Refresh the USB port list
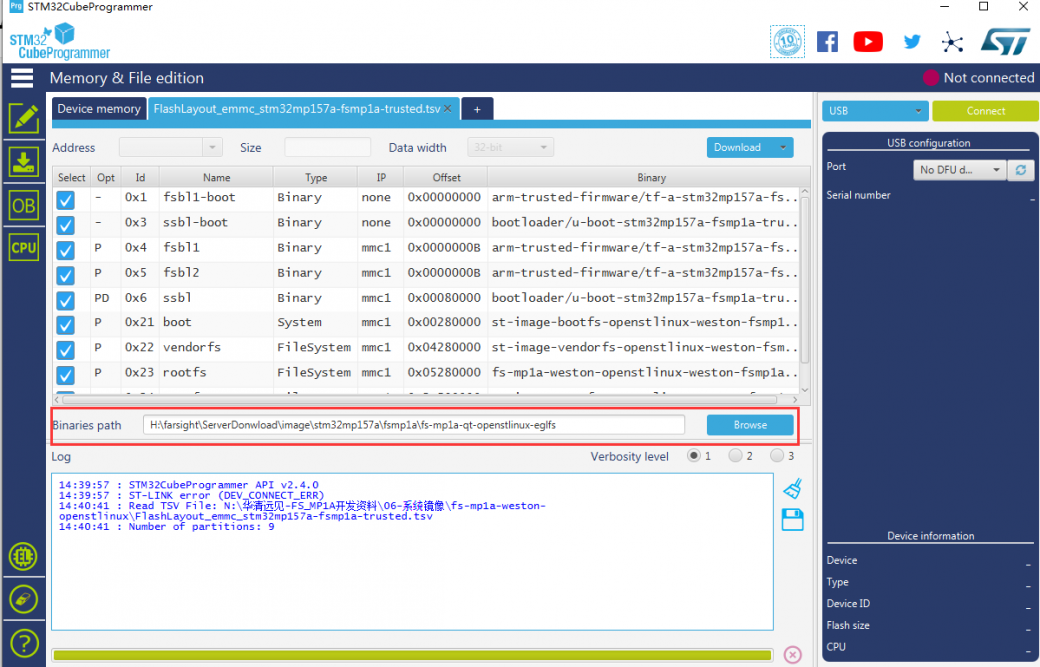 (1020, 170)
